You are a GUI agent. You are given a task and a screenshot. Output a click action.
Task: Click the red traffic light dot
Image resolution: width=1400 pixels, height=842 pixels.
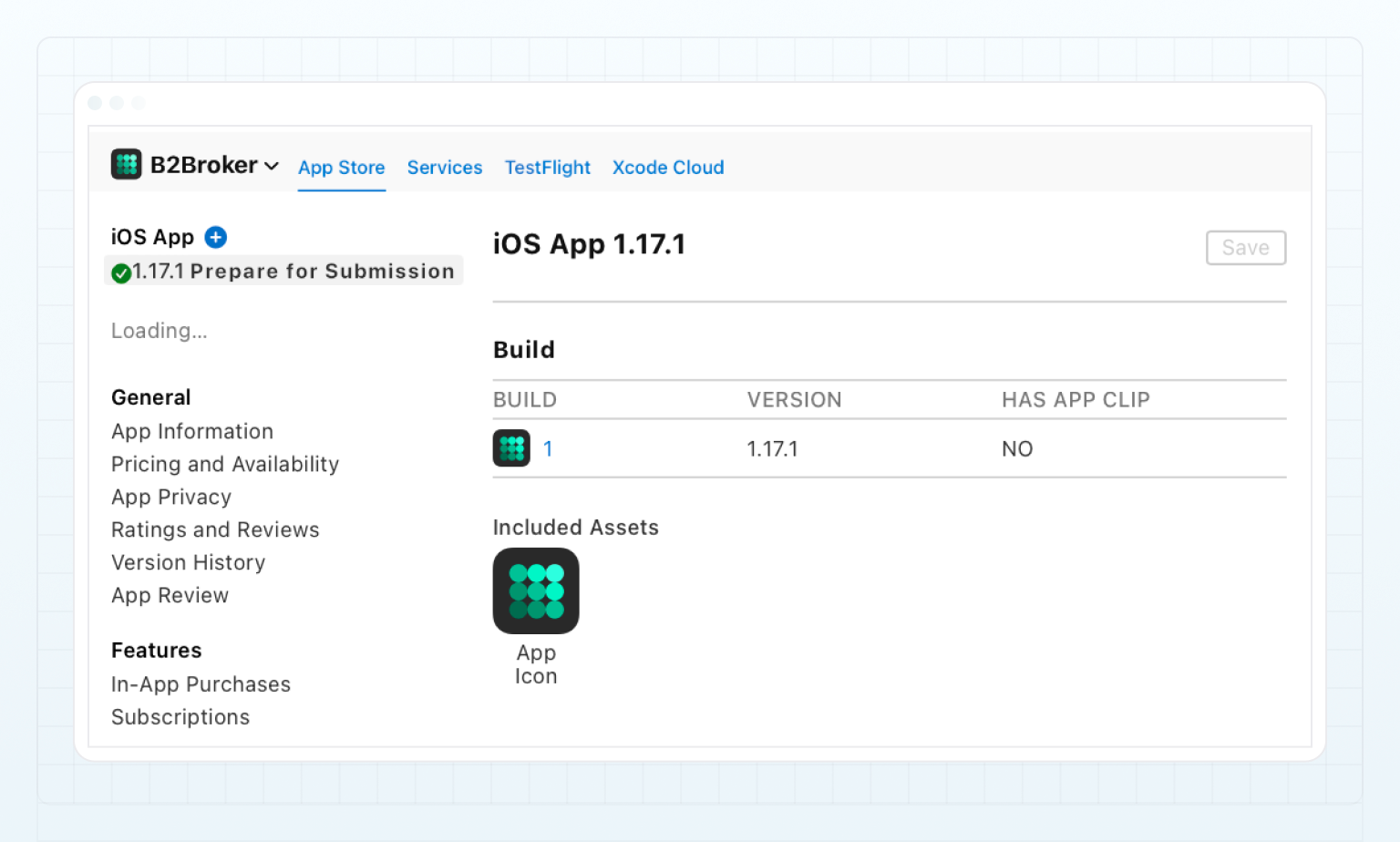click(x=95, y=103)
